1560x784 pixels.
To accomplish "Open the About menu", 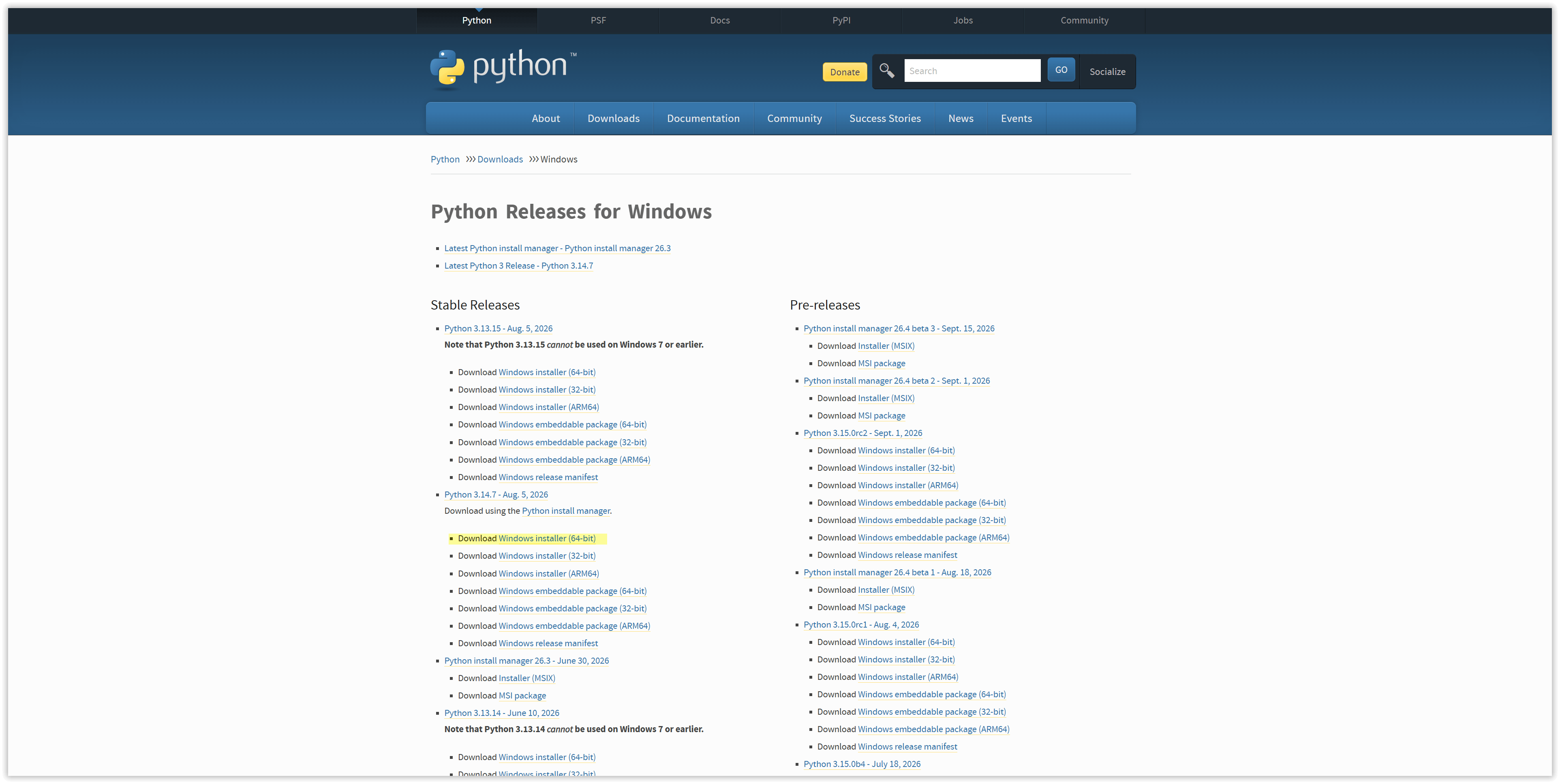I will [546, 119].
